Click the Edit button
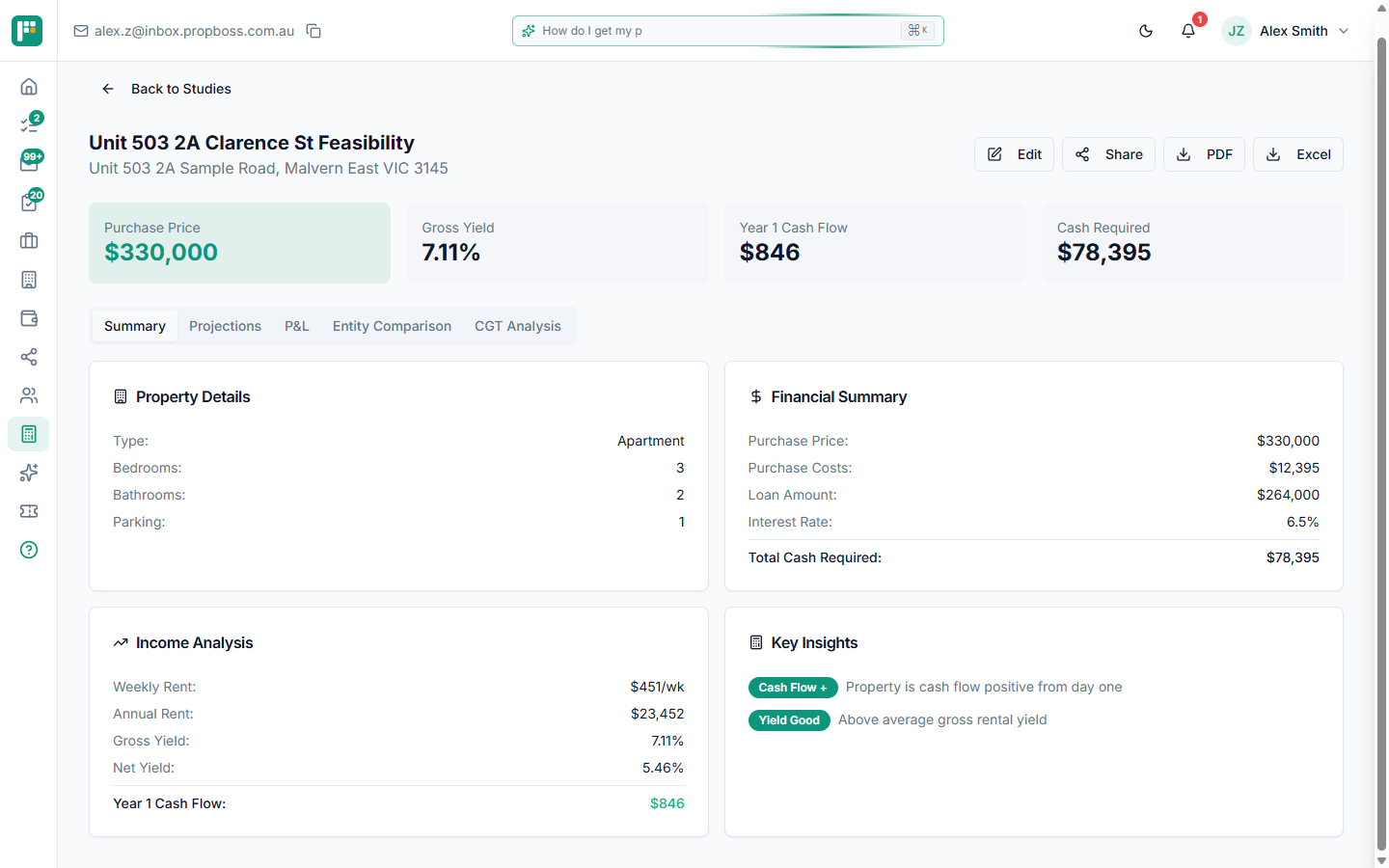The width and height of the screenshot is (1389, 868). click(1014, 154)
